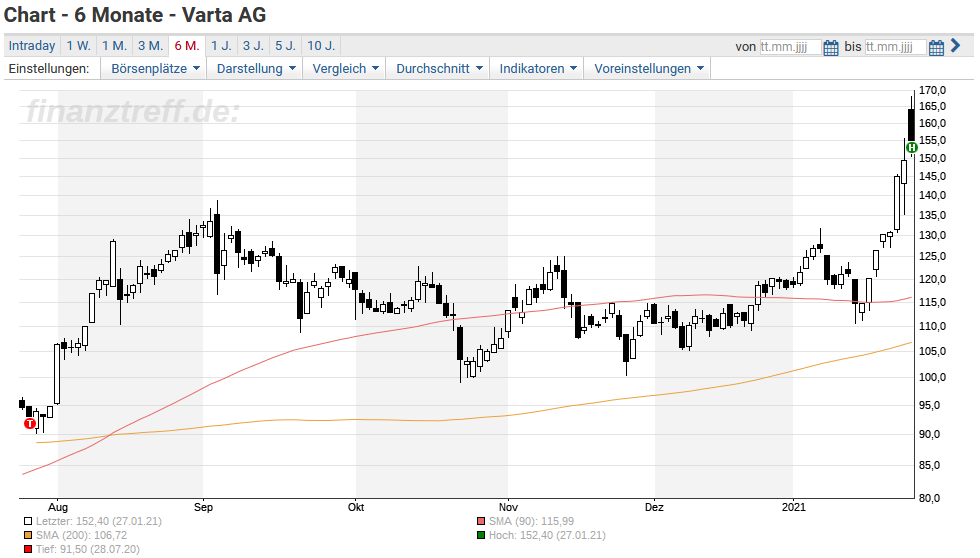Click the red T low marker on chart
The width and height of the screenshot is (980, 558).
(x=29, y=424)
